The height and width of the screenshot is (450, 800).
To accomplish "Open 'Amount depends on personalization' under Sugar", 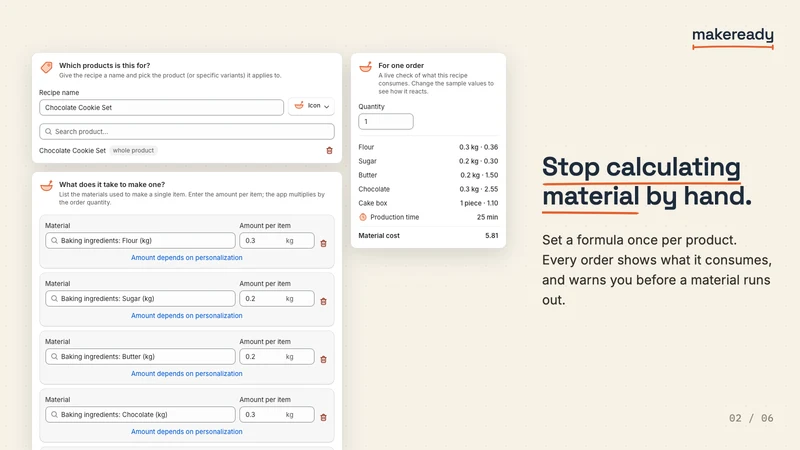I will [187, 316].
